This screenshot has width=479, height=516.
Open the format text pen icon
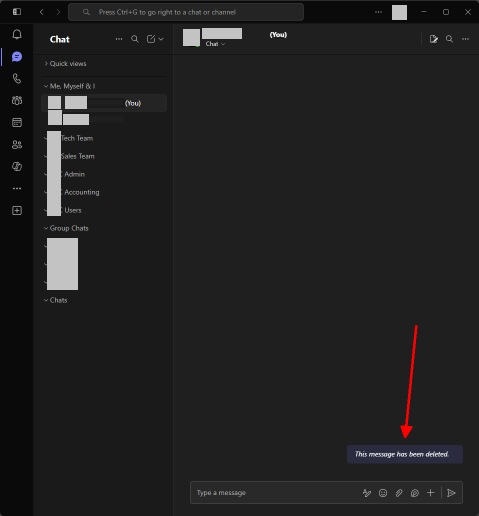367,493
